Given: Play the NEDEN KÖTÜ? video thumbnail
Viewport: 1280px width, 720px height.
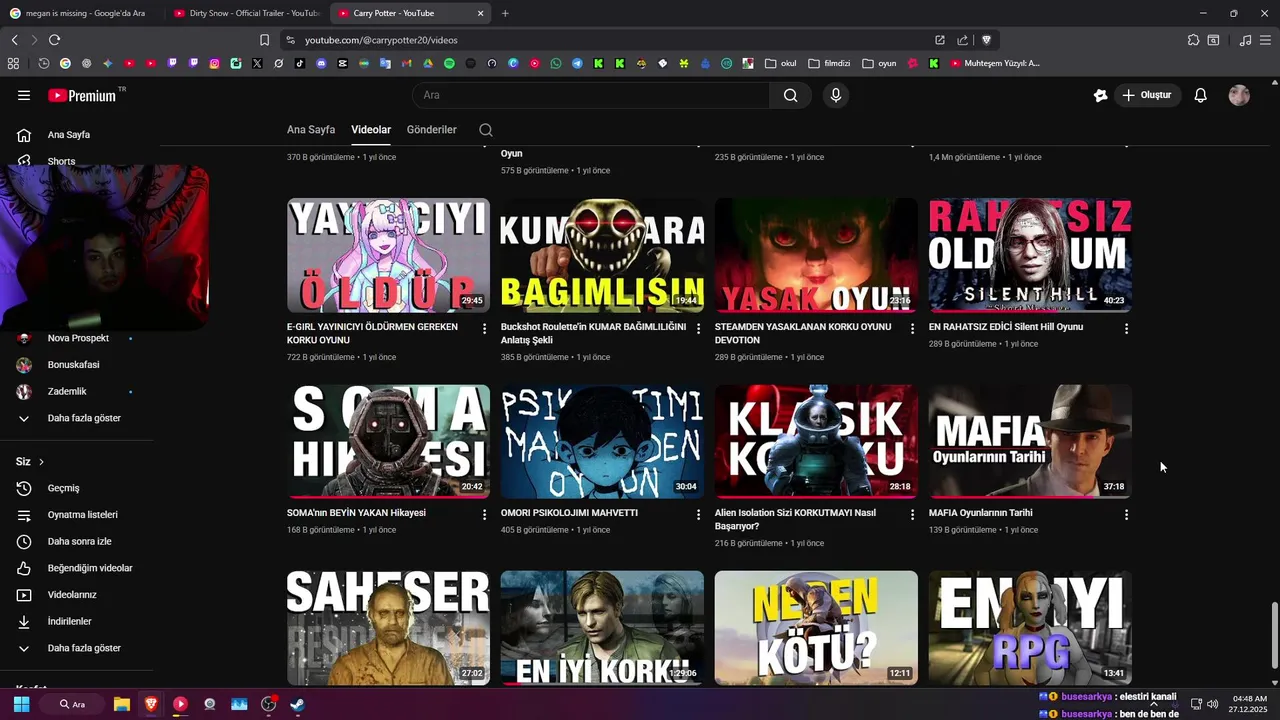Looking at the screenshot, I should 816,627.
